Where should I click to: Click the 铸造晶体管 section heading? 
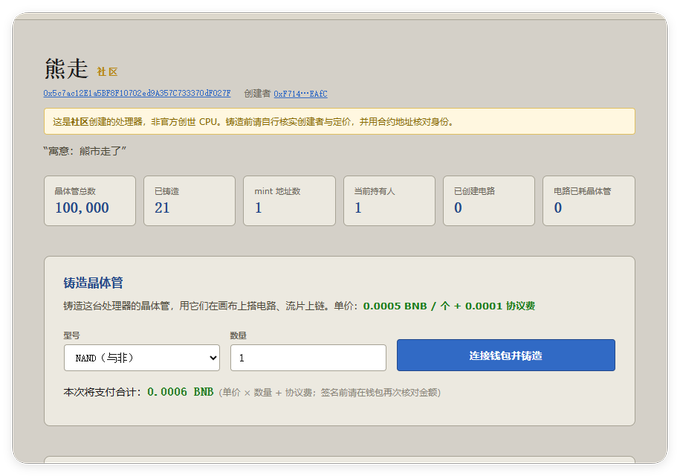(93, 283)
